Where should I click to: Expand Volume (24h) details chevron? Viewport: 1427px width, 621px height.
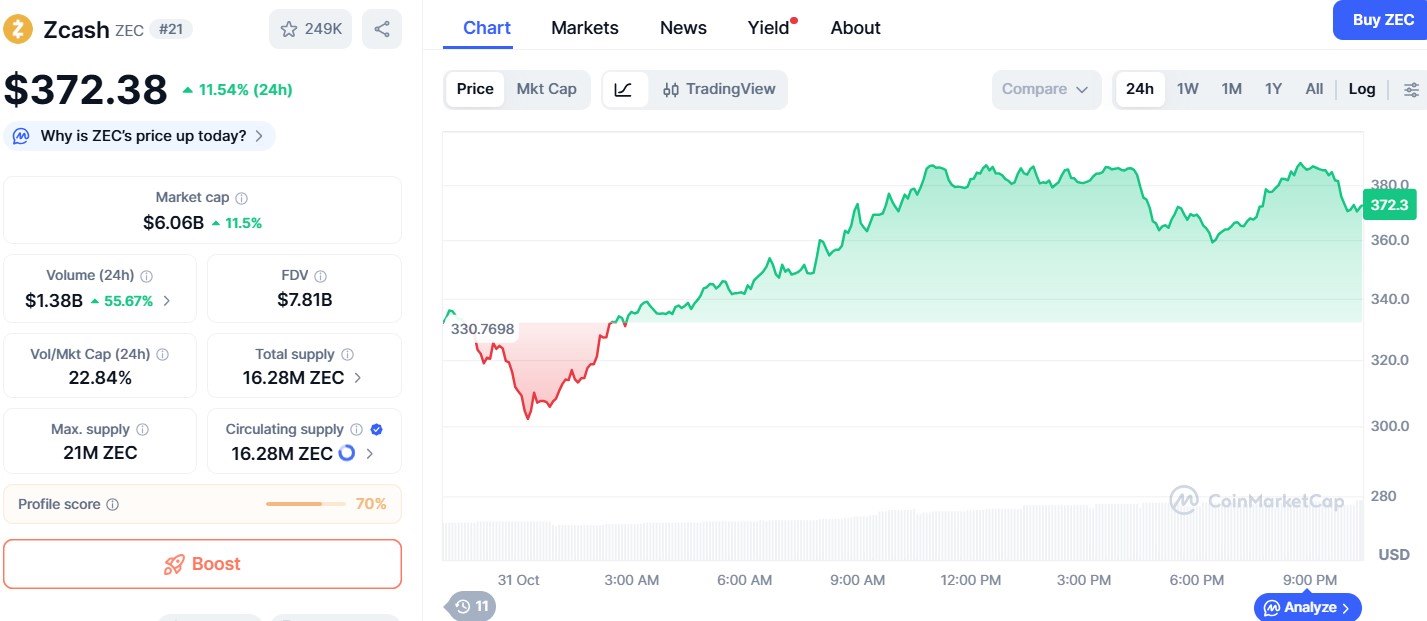coord(166,300)
